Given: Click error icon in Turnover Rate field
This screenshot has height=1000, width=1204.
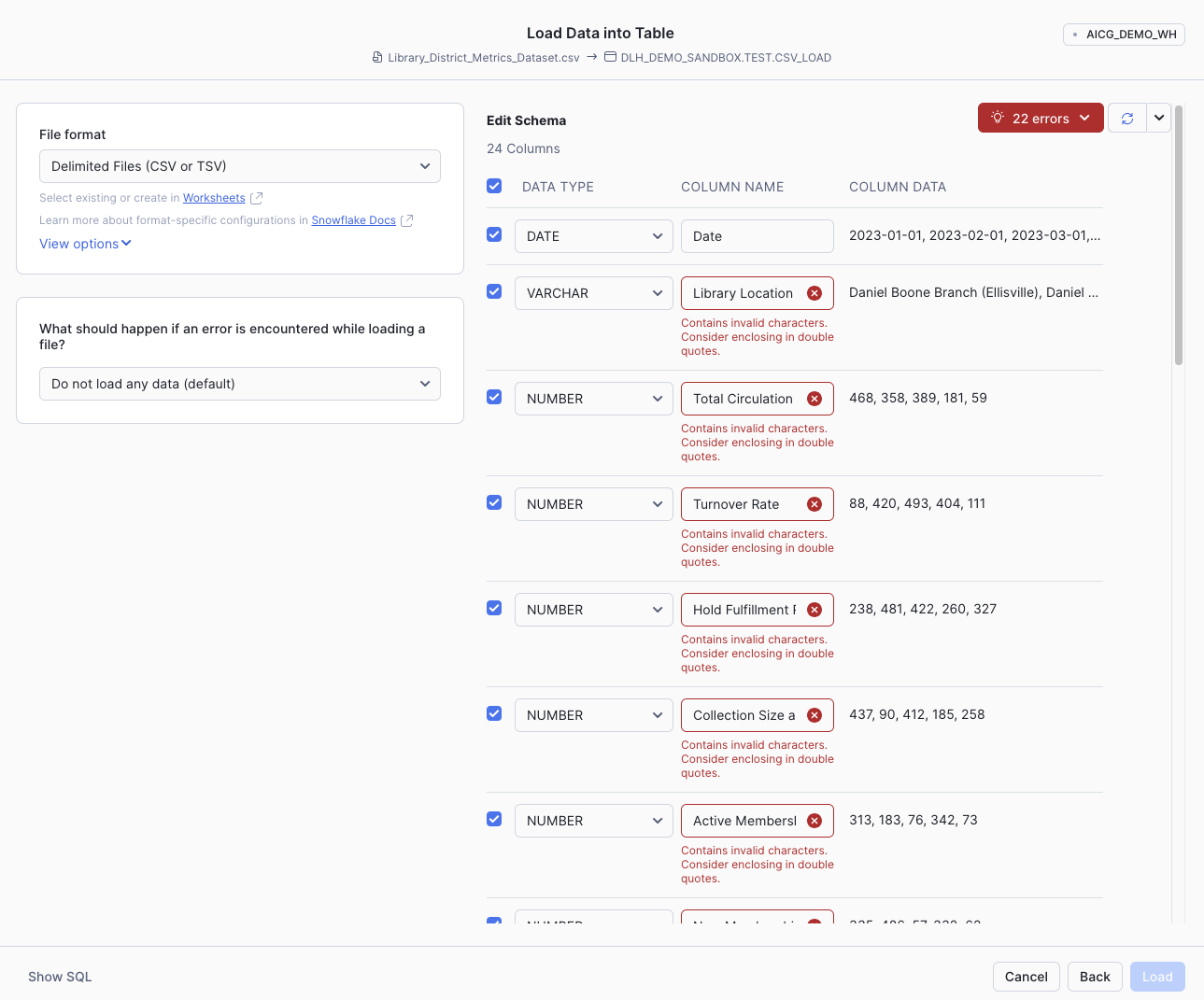Looking at the screenshot, I should point(814,504).
